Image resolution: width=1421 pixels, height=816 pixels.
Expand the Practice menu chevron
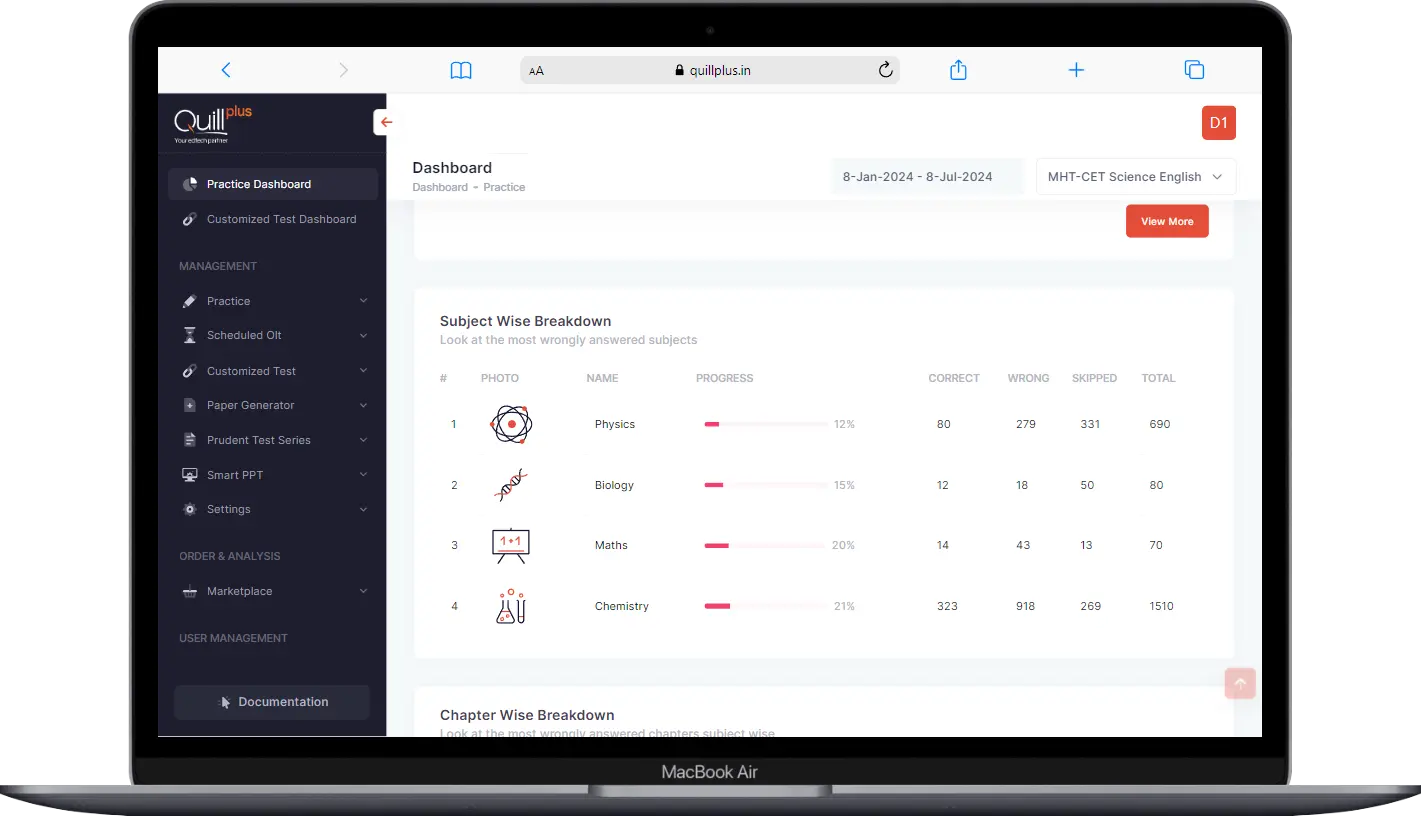point(363,301)
